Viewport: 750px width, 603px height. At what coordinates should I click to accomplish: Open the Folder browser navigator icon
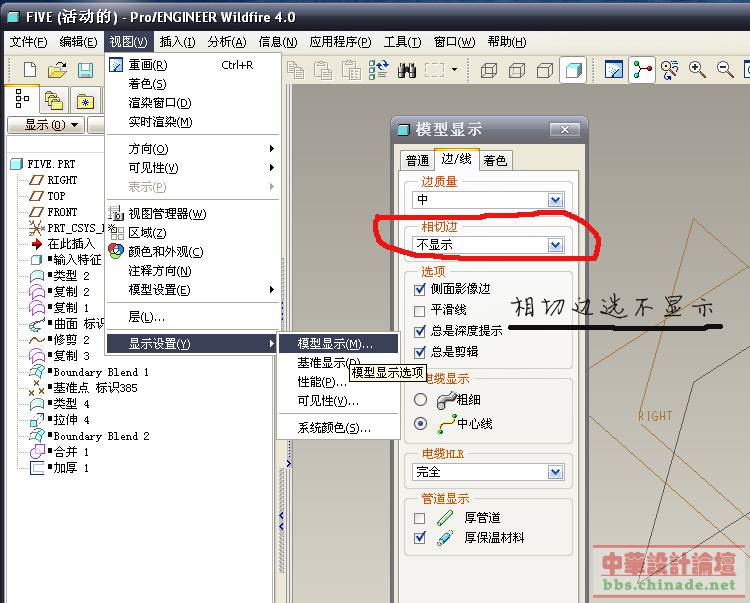[54, 100]
